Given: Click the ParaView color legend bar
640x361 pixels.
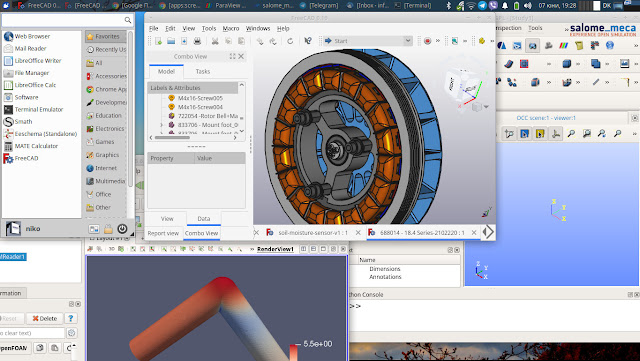Looking at the screenshot, I should [x=293, y=352].
